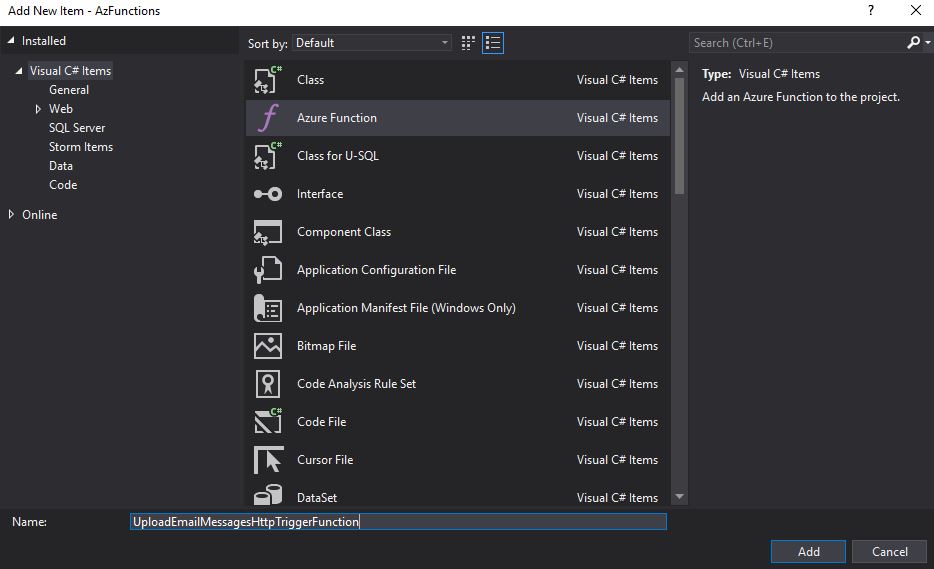Expand the Web tree node
This screenshot has height=569, width=934.
tap(38, 109)
